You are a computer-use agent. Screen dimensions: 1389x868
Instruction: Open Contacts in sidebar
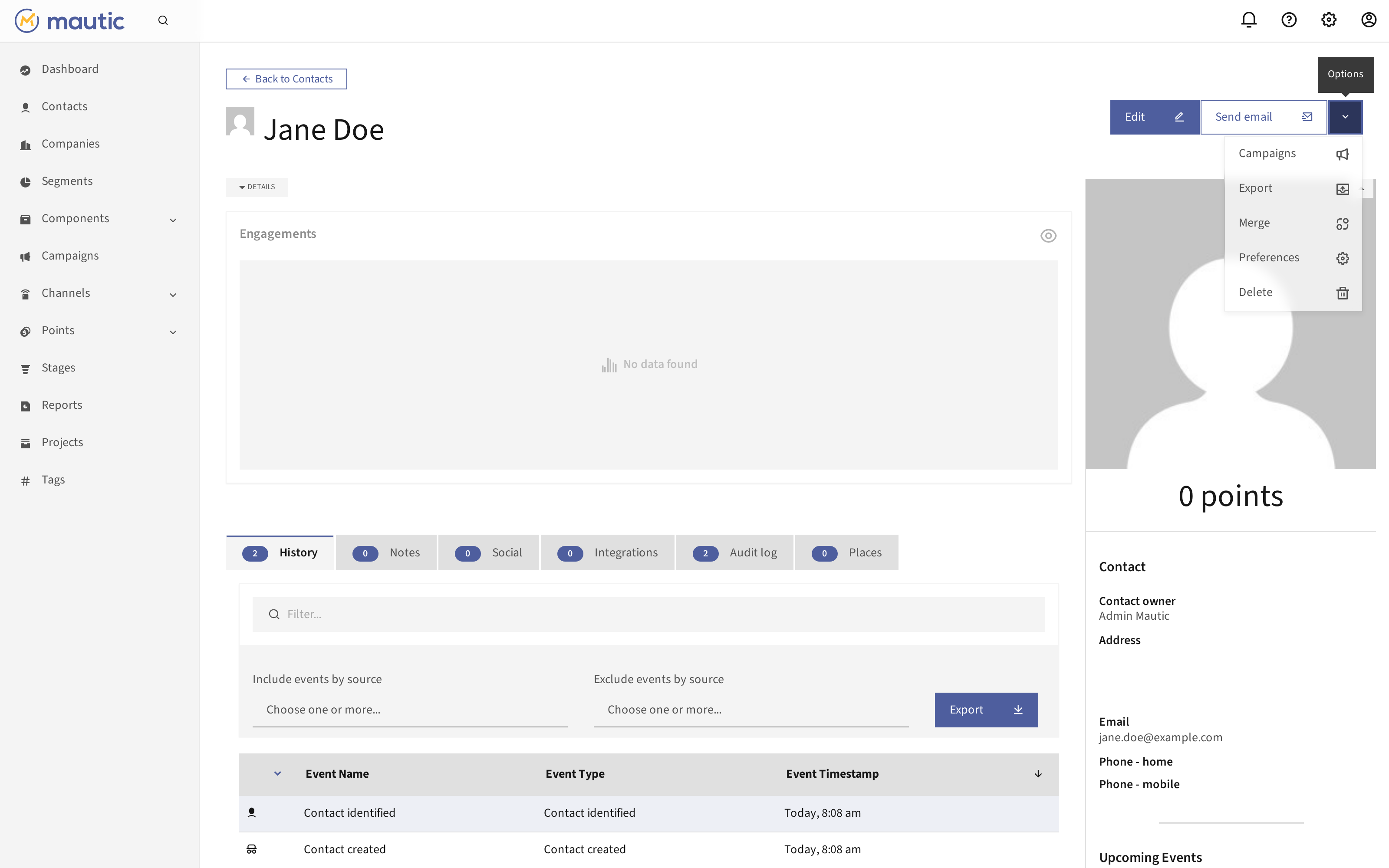[99, 107]
